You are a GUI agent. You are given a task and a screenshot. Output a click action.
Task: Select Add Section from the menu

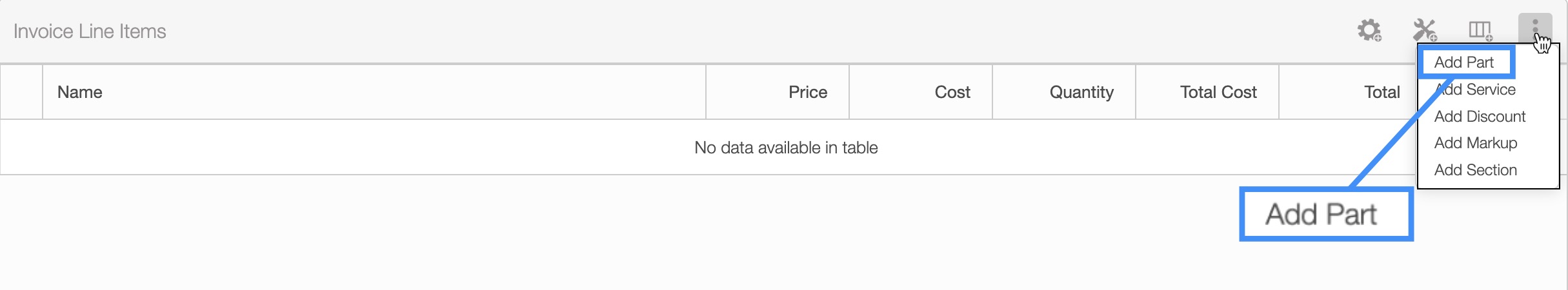[x=1475, y=170]
